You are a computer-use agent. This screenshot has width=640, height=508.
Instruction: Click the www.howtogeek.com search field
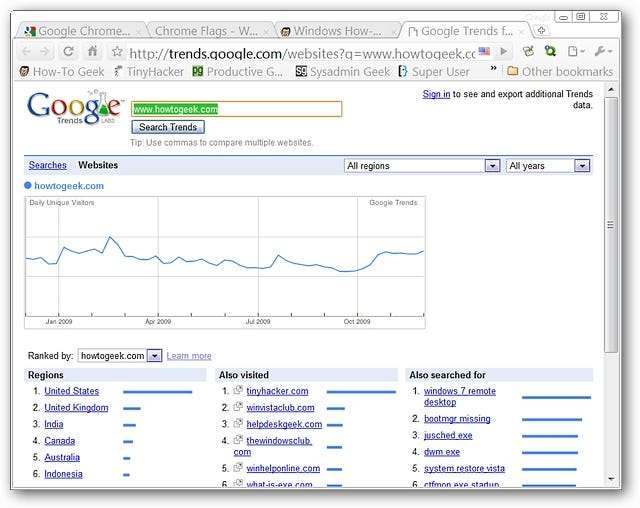[x=236, y=109]
